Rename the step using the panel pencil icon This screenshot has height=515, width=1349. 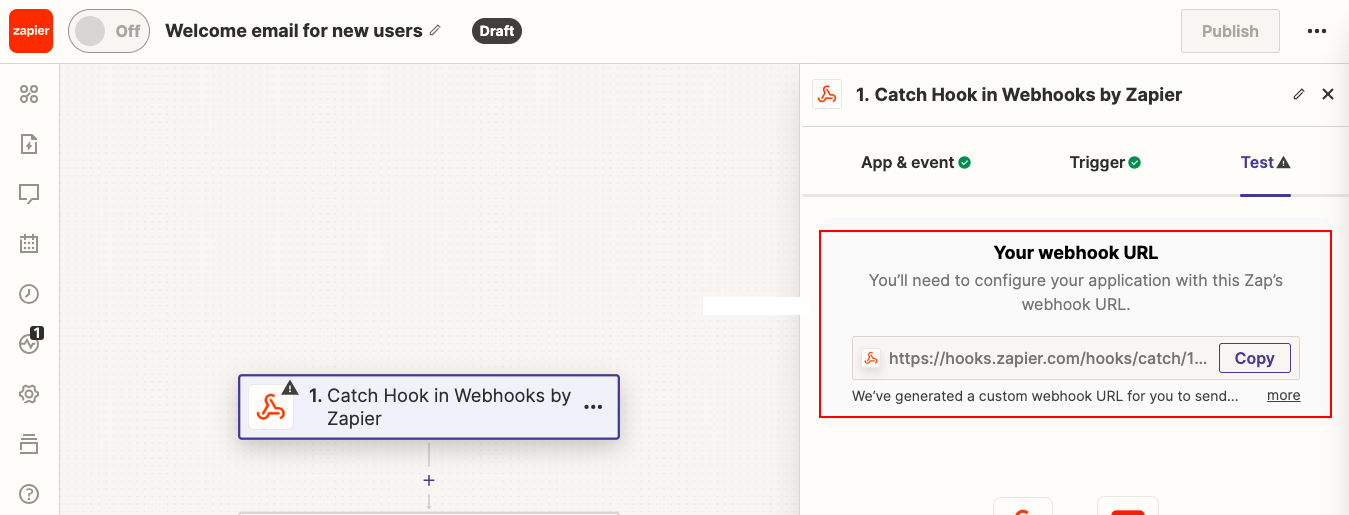click(x=1299, y=94)
